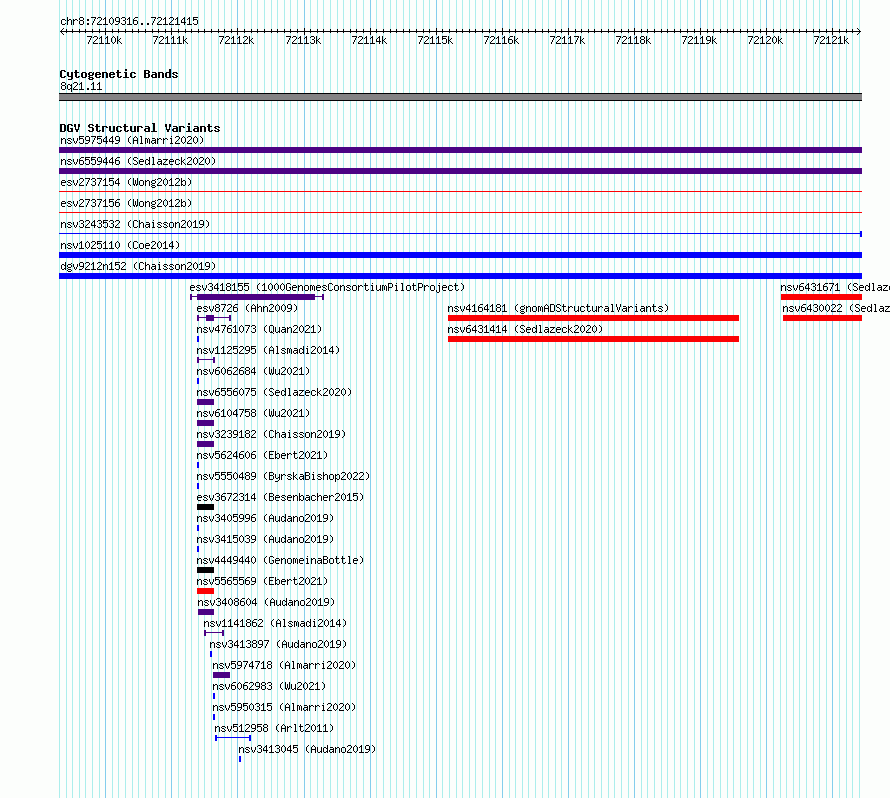Open nsv5624606 (Ebert2021) variant
890x798 pixels.
pos(262,455)
